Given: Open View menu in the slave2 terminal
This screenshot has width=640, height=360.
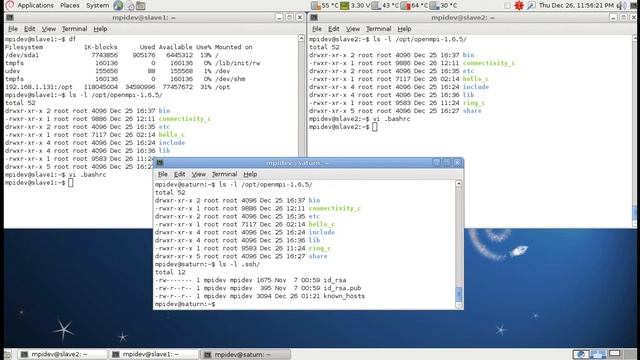Looking at the screenshot, I should [x=353, y=29].
